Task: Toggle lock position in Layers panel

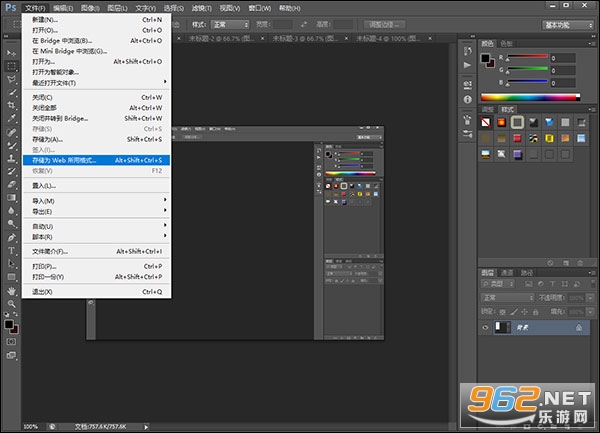Action: coord(525,312)
